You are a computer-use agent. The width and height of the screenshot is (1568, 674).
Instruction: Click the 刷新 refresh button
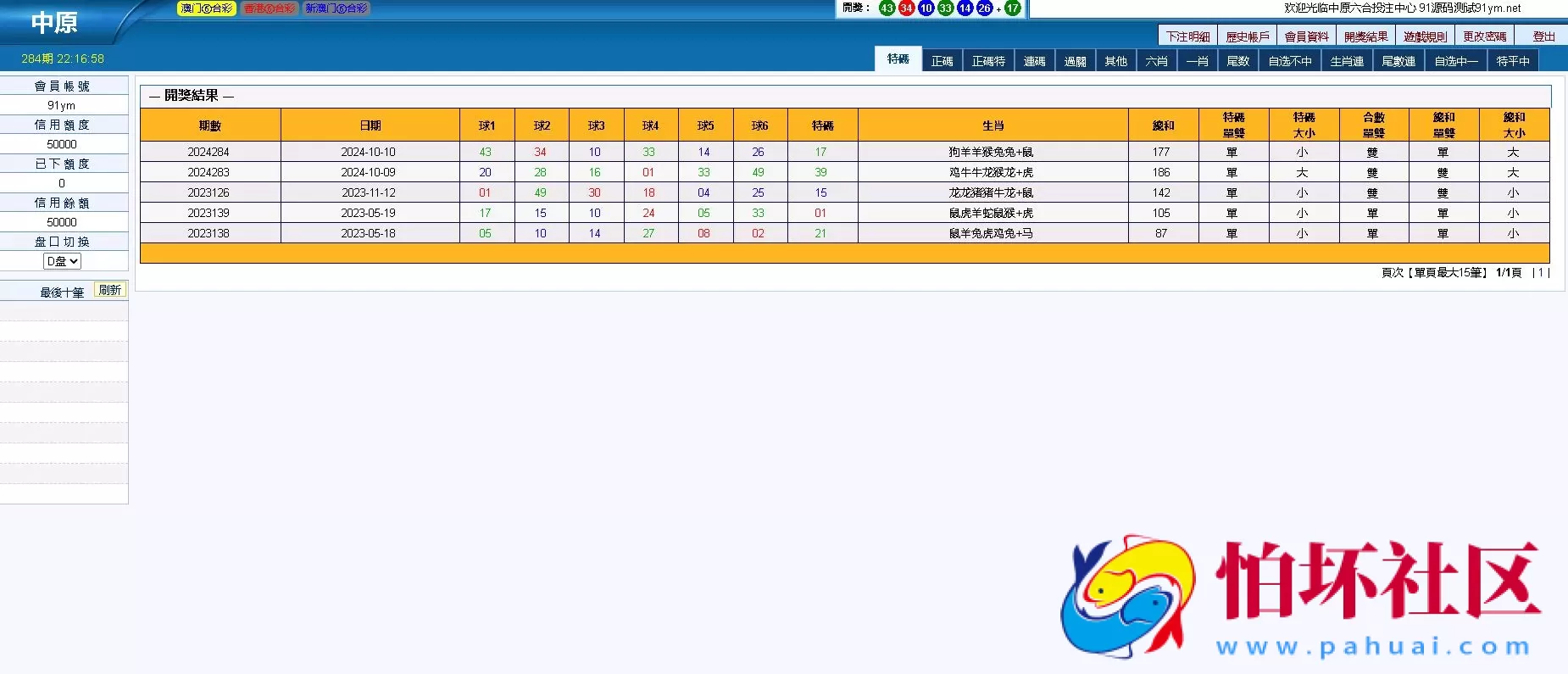tap(109, 290)
